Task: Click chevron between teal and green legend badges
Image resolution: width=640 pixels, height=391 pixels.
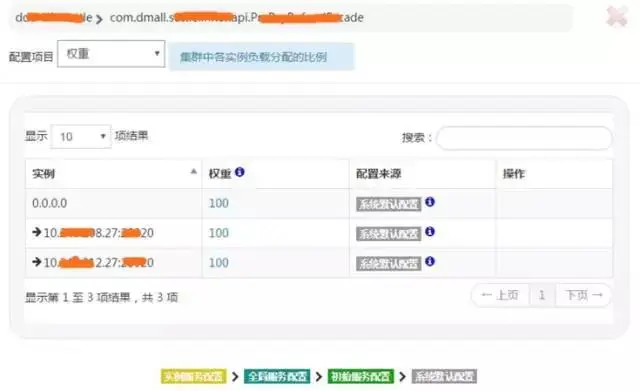Action: point(319,376)
